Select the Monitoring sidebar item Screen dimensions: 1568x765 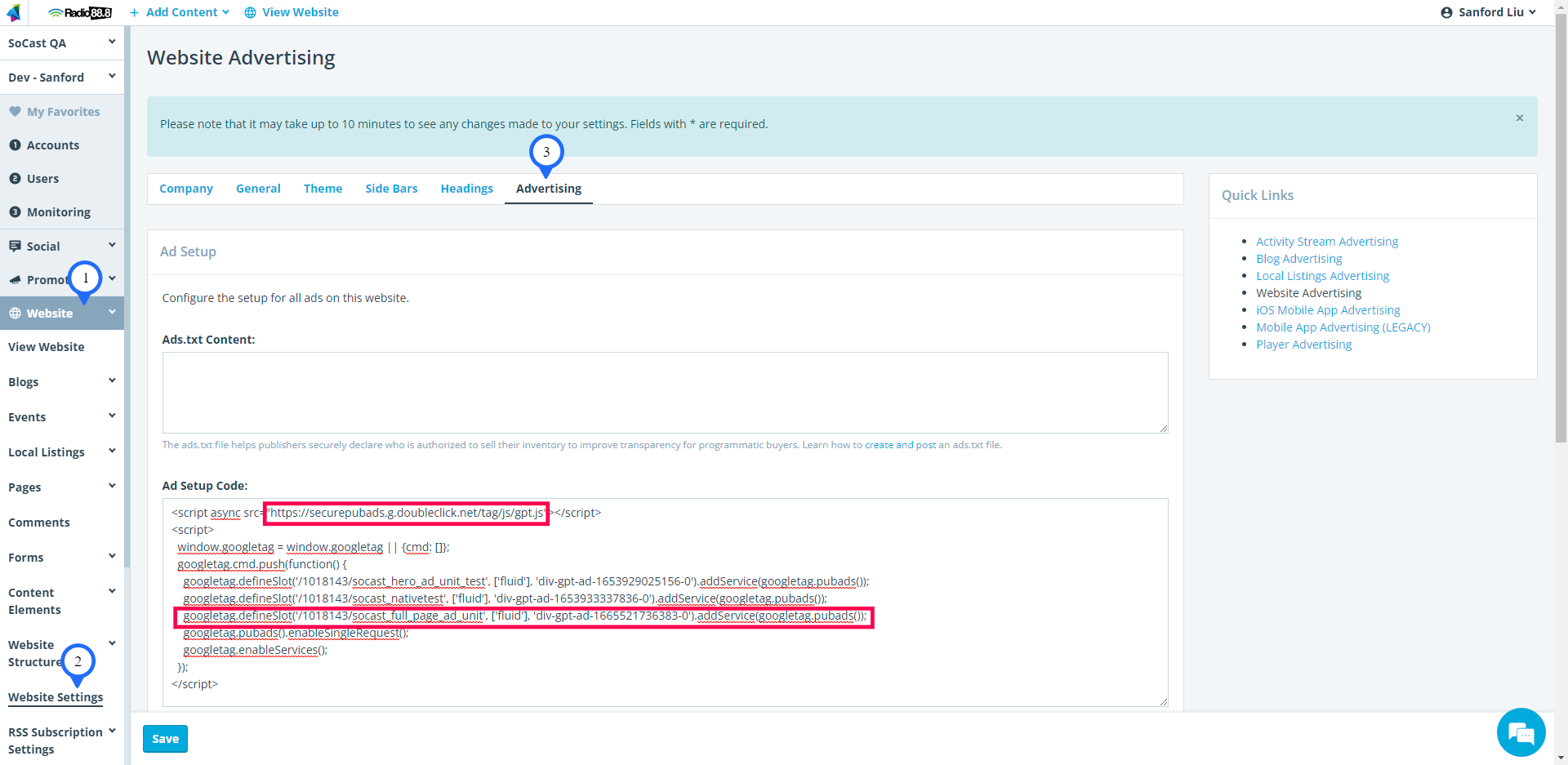coord(59,212)
